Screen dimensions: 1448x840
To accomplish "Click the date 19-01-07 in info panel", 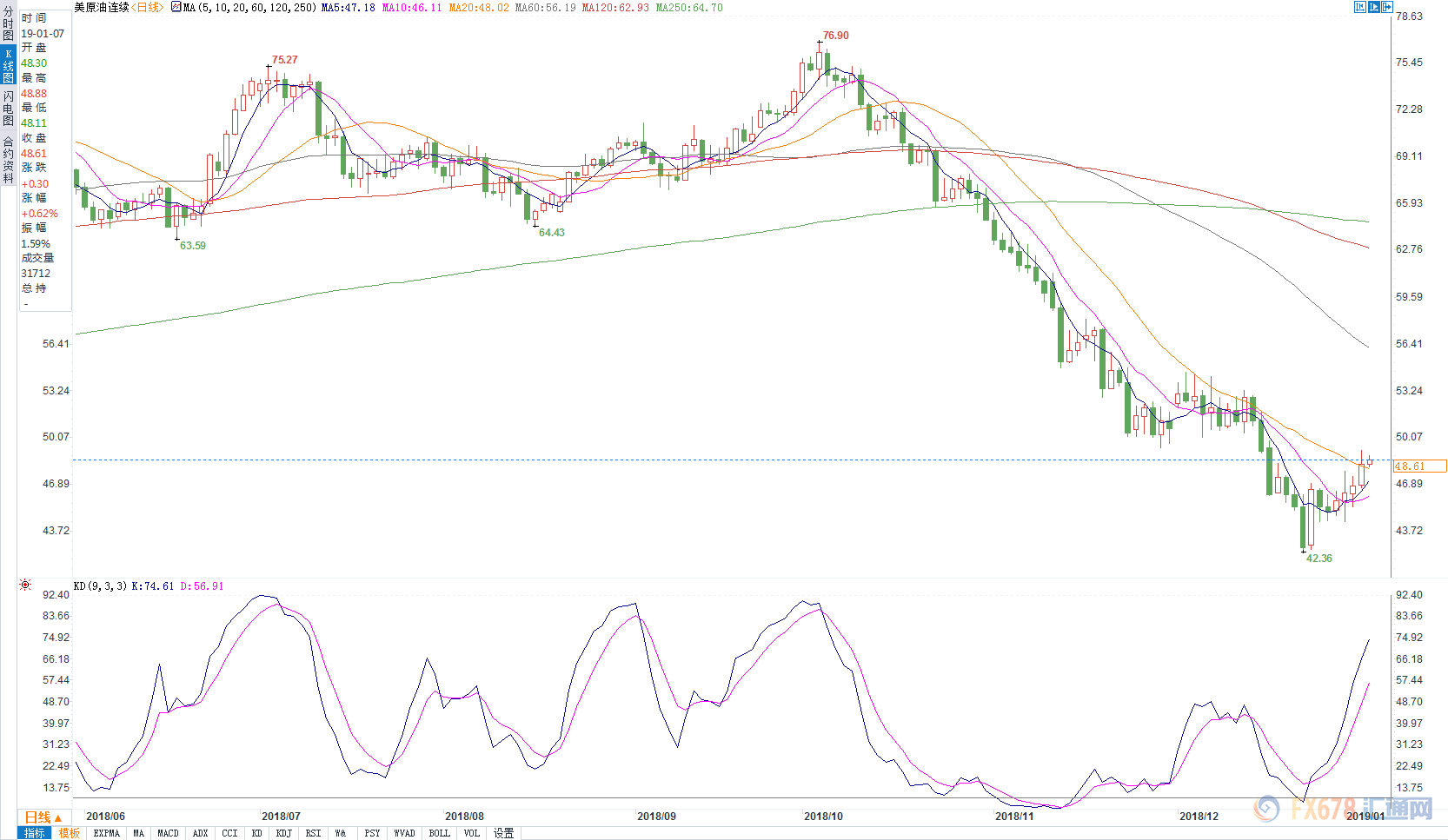I will click(x=43, y=34).
